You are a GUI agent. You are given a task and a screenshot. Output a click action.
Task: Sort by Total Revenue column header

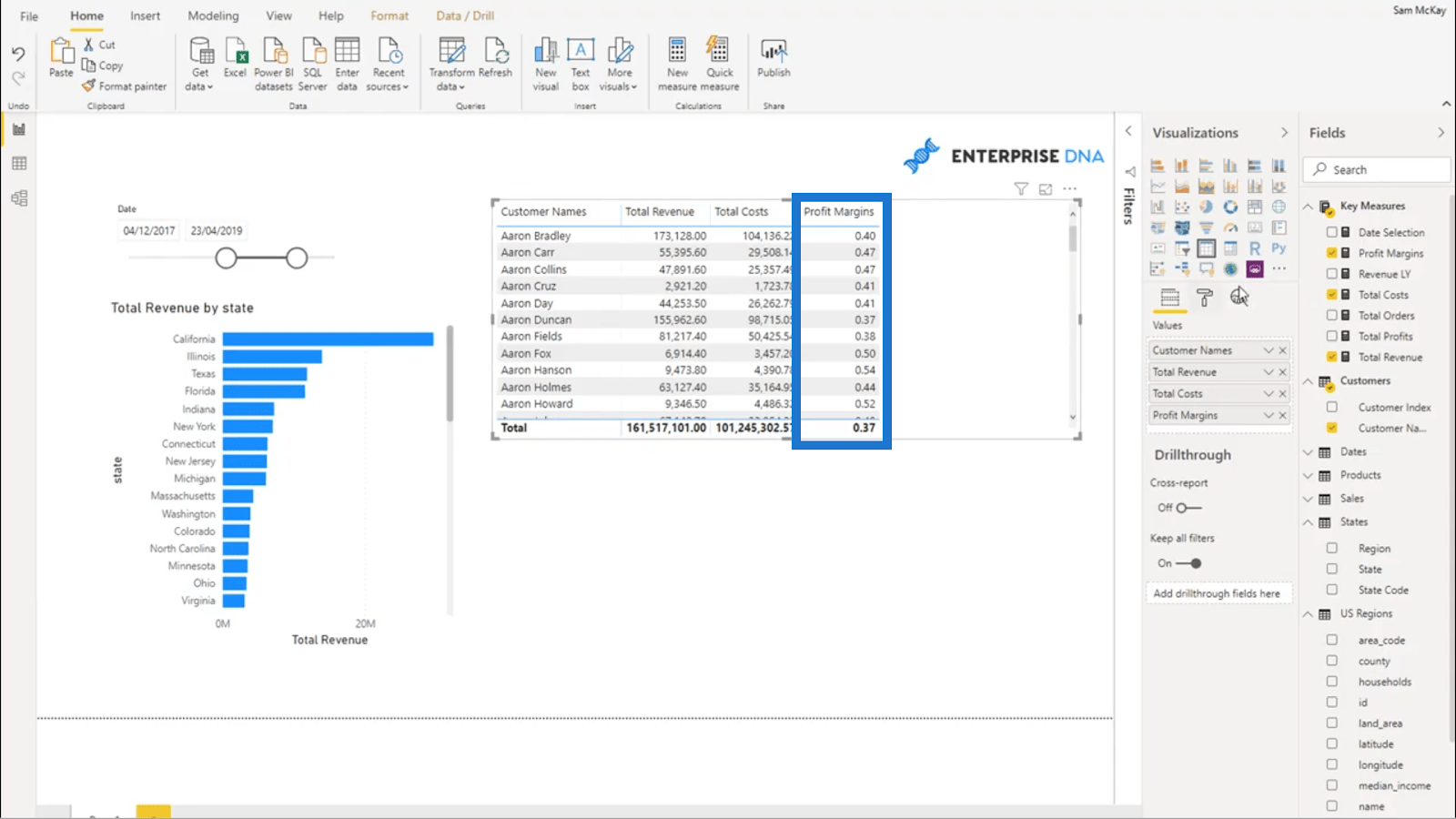pos(660,211)
